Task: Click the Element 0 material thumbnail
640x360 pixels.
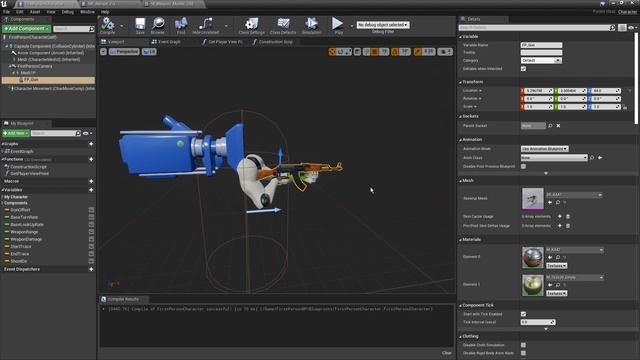Action: pos(533,257)
